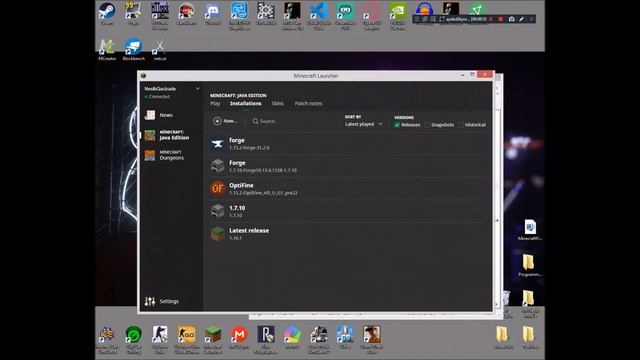Click the screen recorder pencil icon

(x=522, y=19)
